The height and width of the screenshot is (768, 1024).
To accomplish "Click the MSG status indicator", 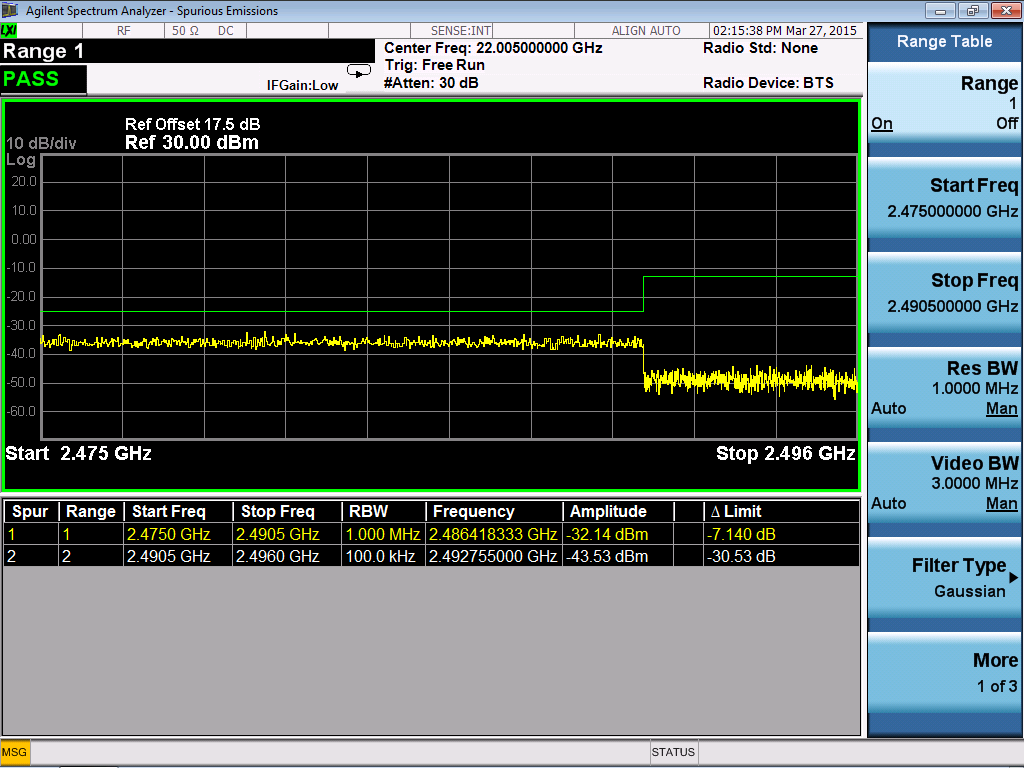I will (14, 752).
